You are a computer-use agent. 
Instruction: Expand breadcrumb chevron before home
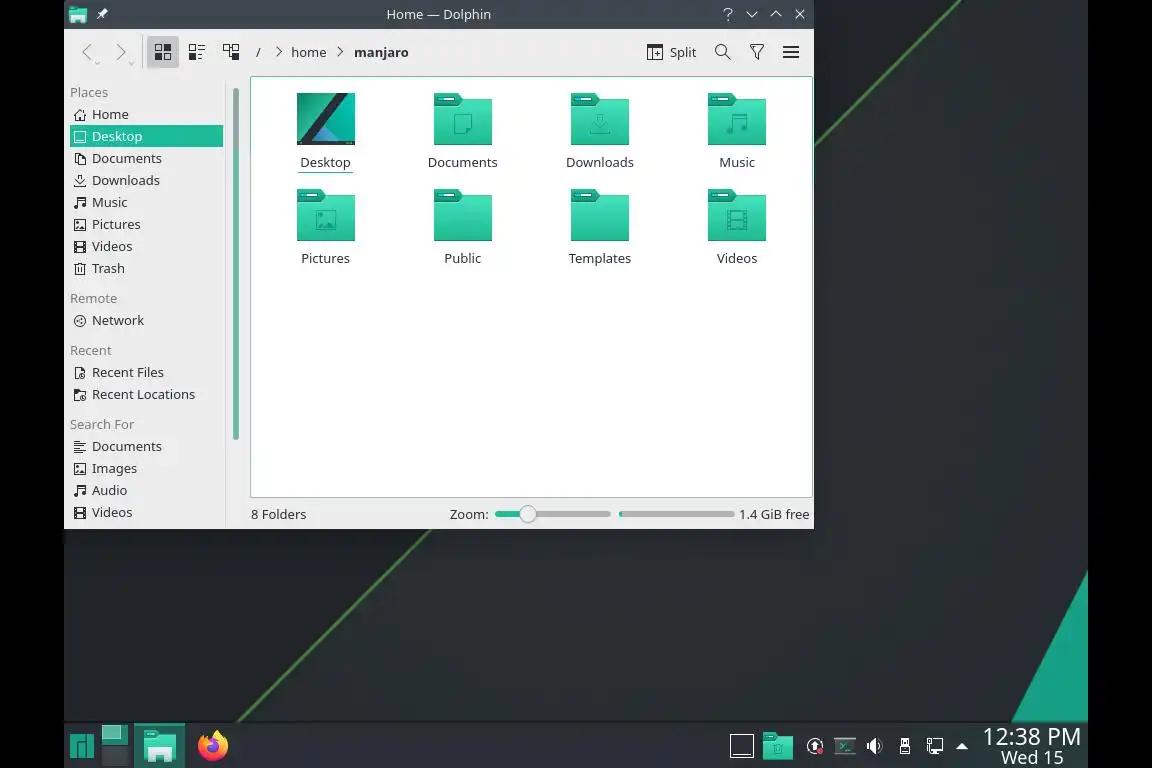(x=278, y=52)
